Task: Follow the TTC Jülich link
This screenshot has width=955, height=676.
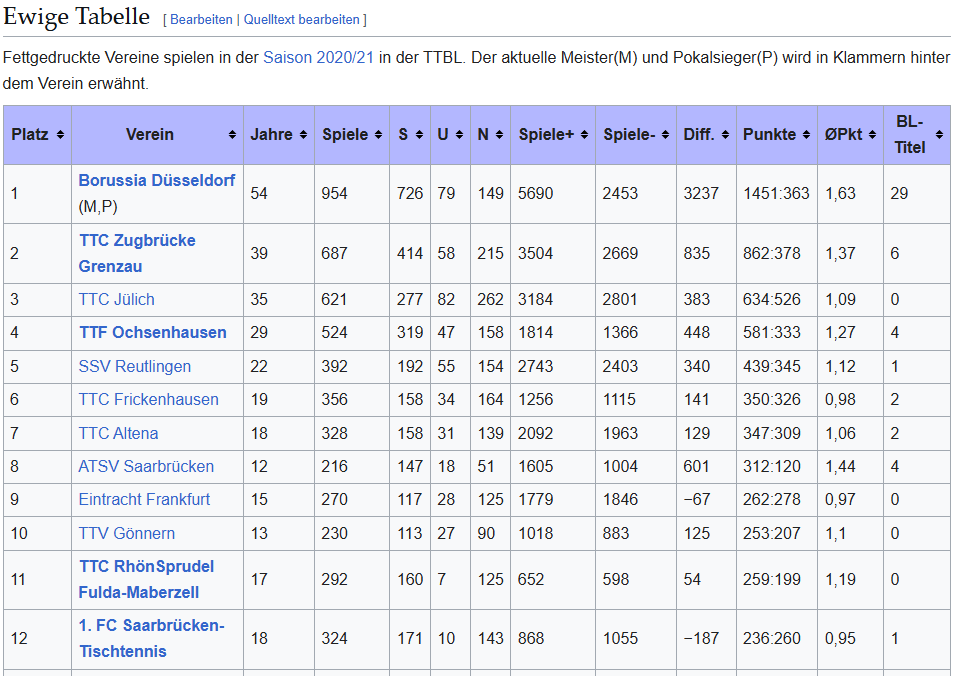Action: (116, 300)
